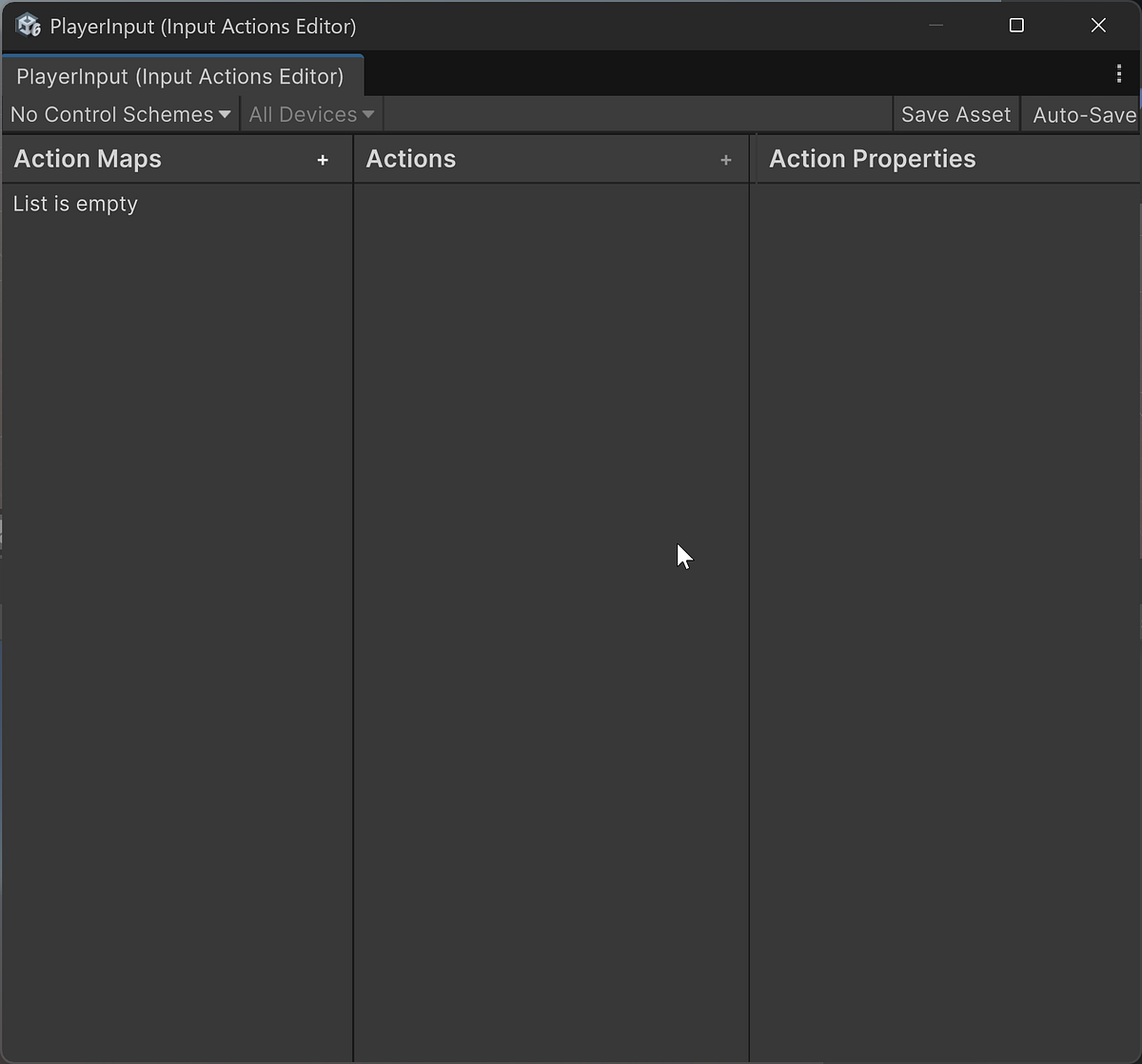Select the List is empty entry
This screenshot has width=1142, height=1064.
74,203
